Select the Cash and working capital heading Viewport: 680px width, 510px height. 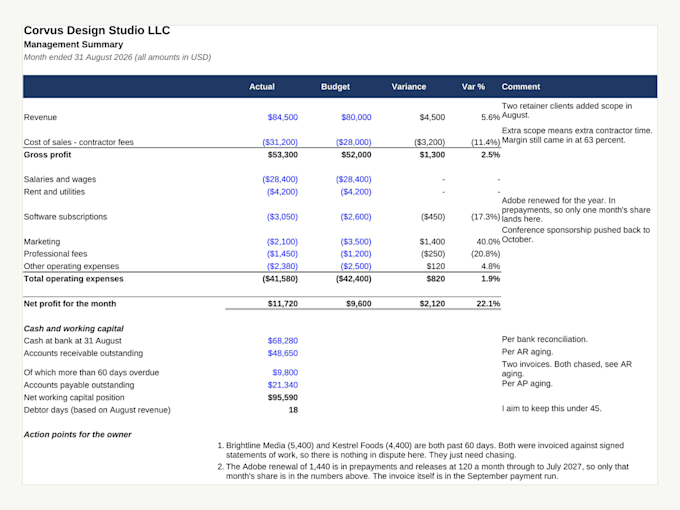74,329
